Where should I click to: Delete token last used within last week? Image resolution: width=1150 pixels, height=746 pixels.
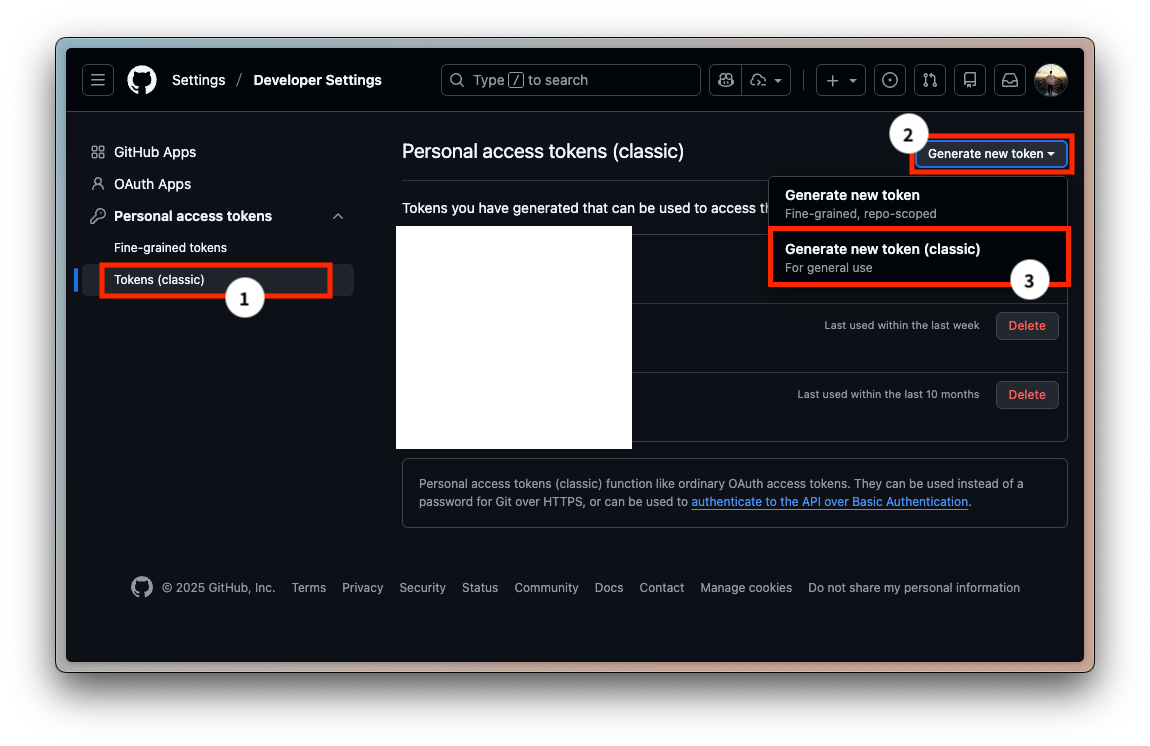click(x=1026, y=326)
